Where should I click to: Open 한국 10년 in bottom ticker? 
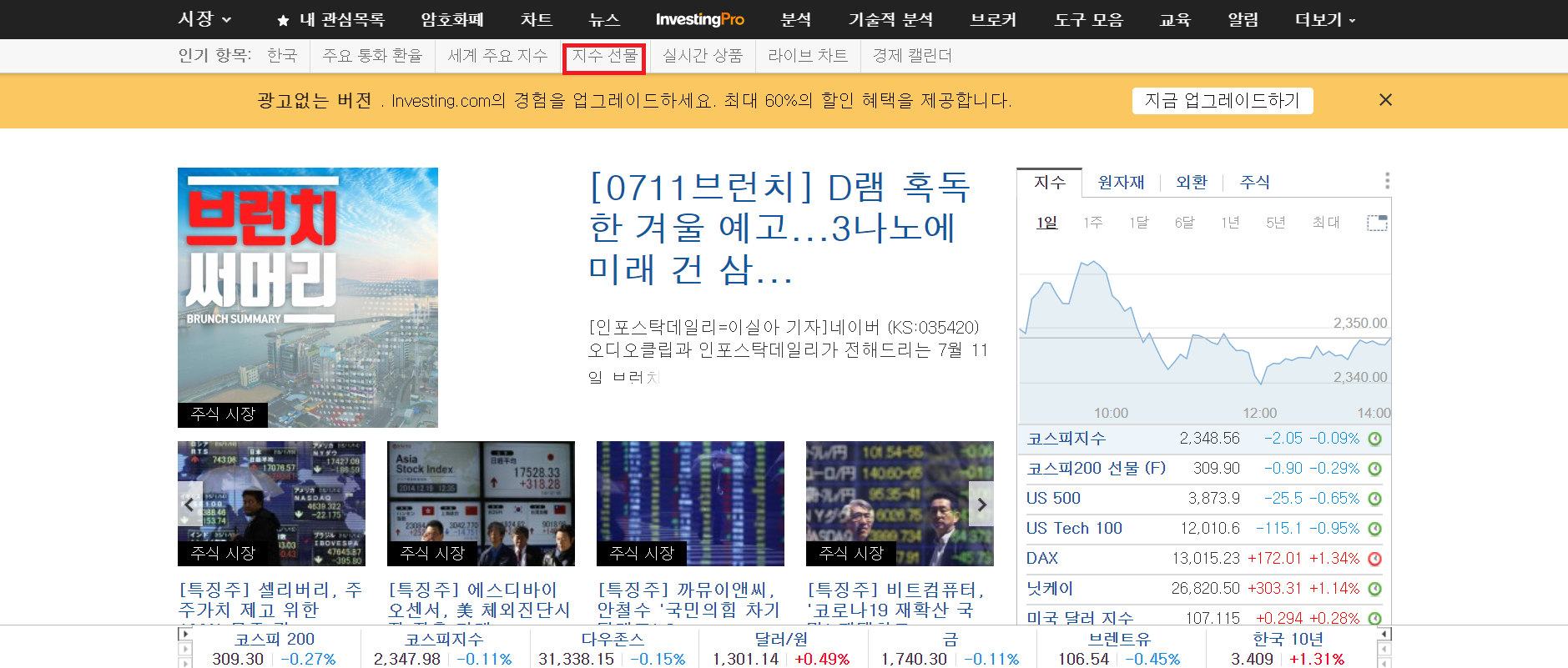(1288, 640)
